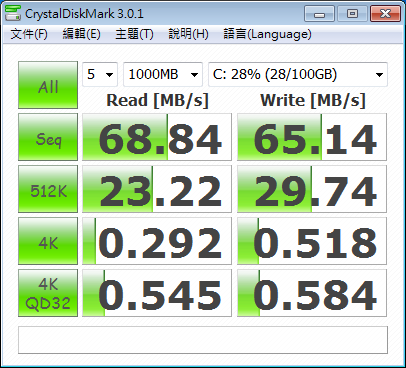Open the 語言(Language) menu
The width and height of the screenshot is (406, 368).
point(267,34)
